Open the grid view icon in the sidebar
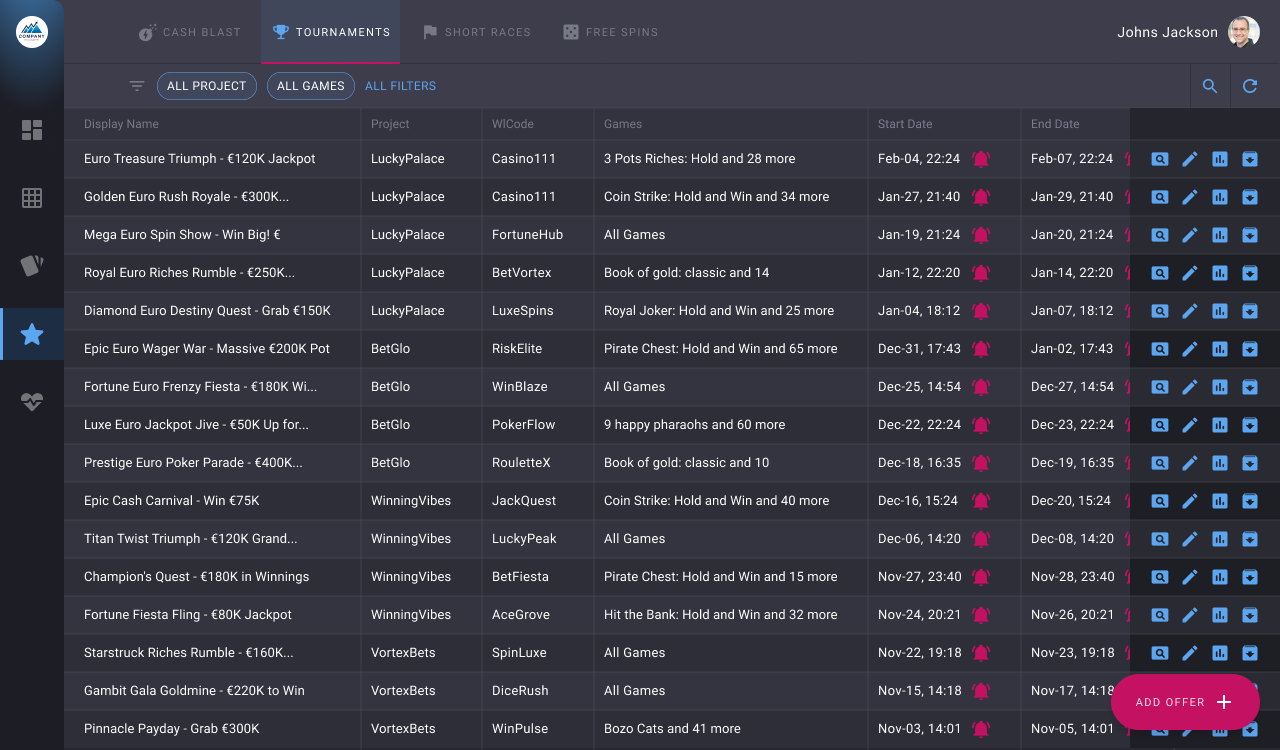 click(32, 198)
